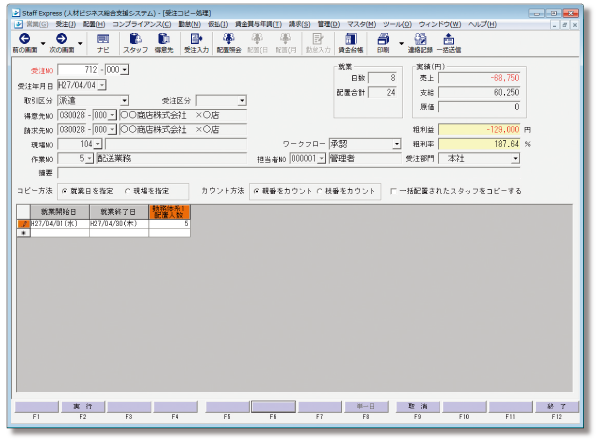Click the 勤怠入力 attendance entry icon
Screen dimensions: 600x447
point(318,39)
